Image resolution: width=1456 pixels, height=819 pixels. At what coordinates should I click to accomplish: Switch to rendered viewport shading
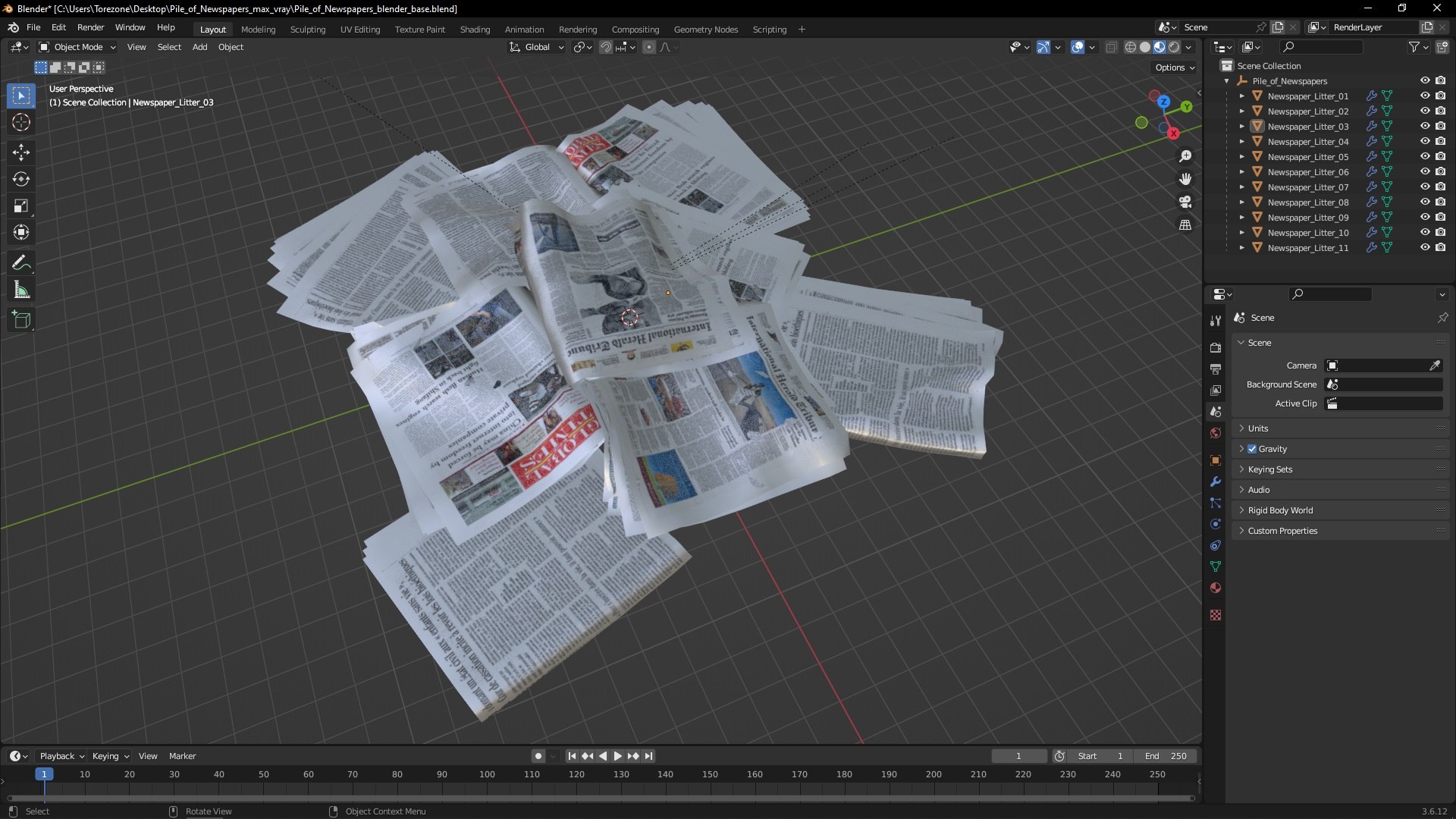pyautogui.click(x=1174, y=47)
